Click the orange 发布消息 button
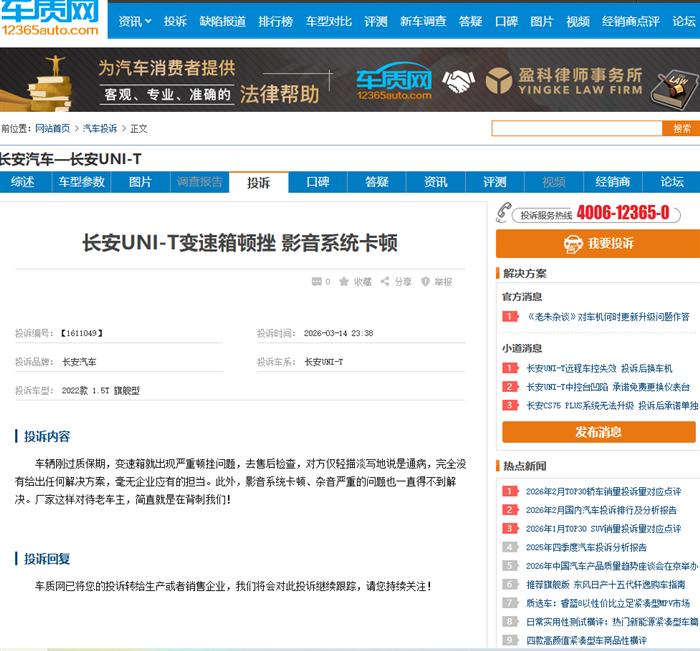700x651 pixels. 597,432
